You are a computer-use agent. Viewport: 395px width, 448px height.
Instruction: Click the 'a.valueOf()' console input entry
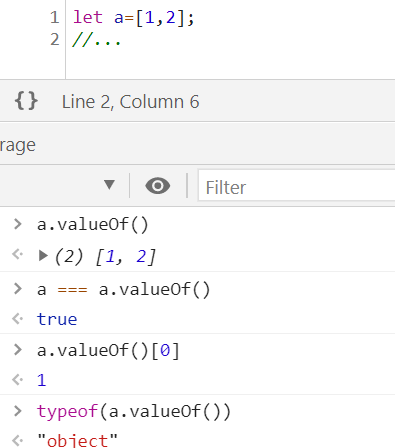tap(93, 224)
